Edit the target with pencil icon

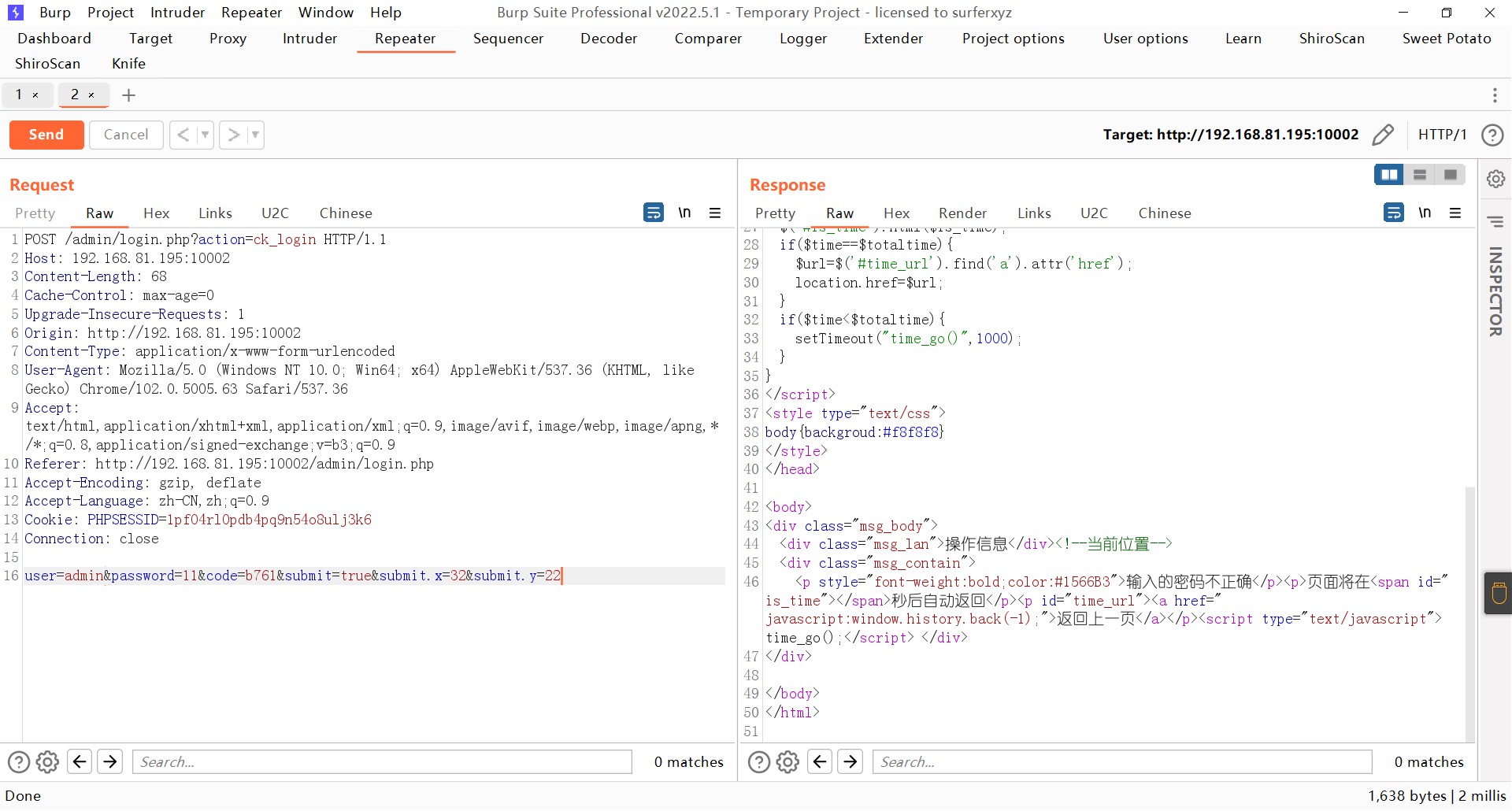click(1383, 135)
